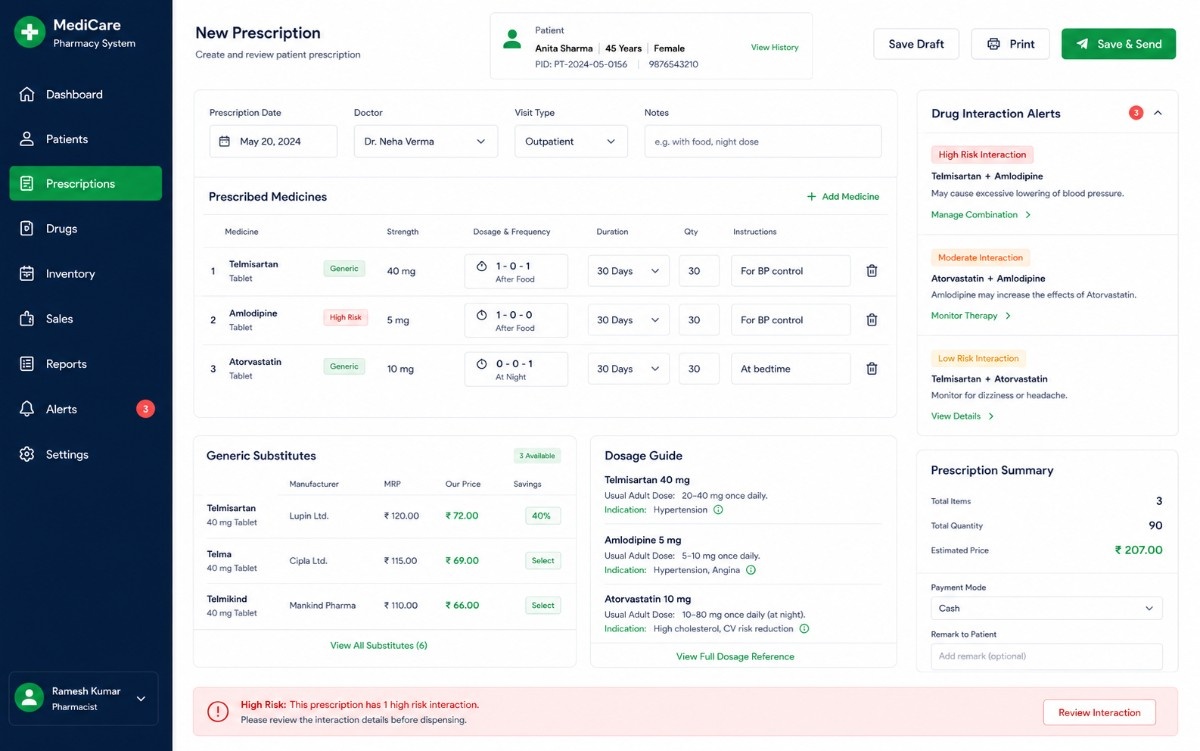This screenshot has width=1200, height=751.
Task: Click the Drugs pill icon in sidebar
Action: tap(27, 228)
